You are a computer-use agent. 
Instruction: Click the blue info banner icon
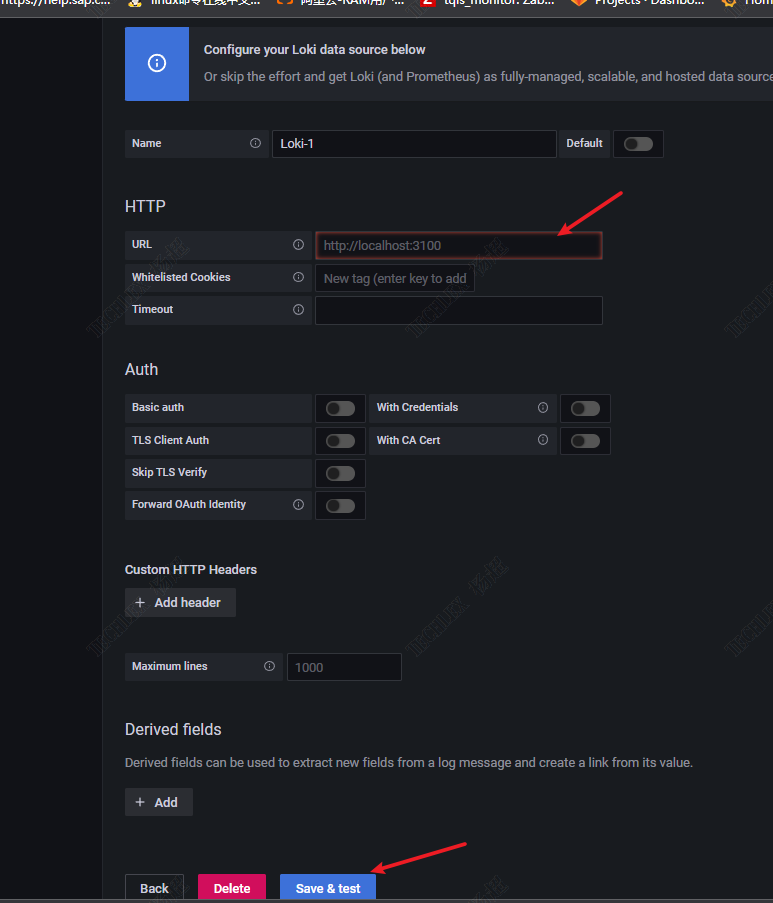157,63
